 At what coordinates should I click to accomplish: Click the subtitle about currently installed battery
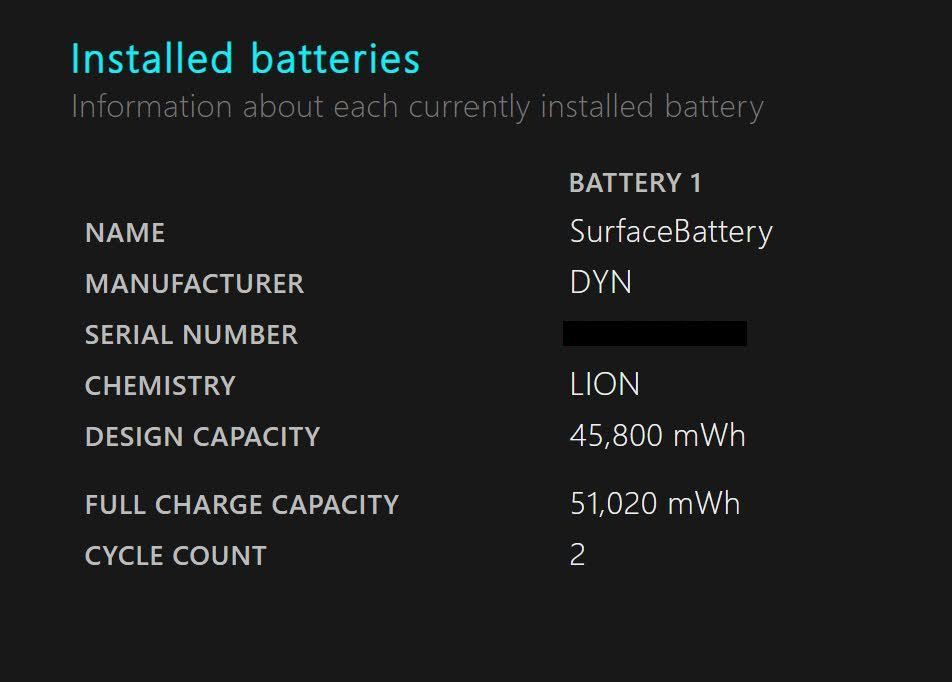[x=417, y=107]
